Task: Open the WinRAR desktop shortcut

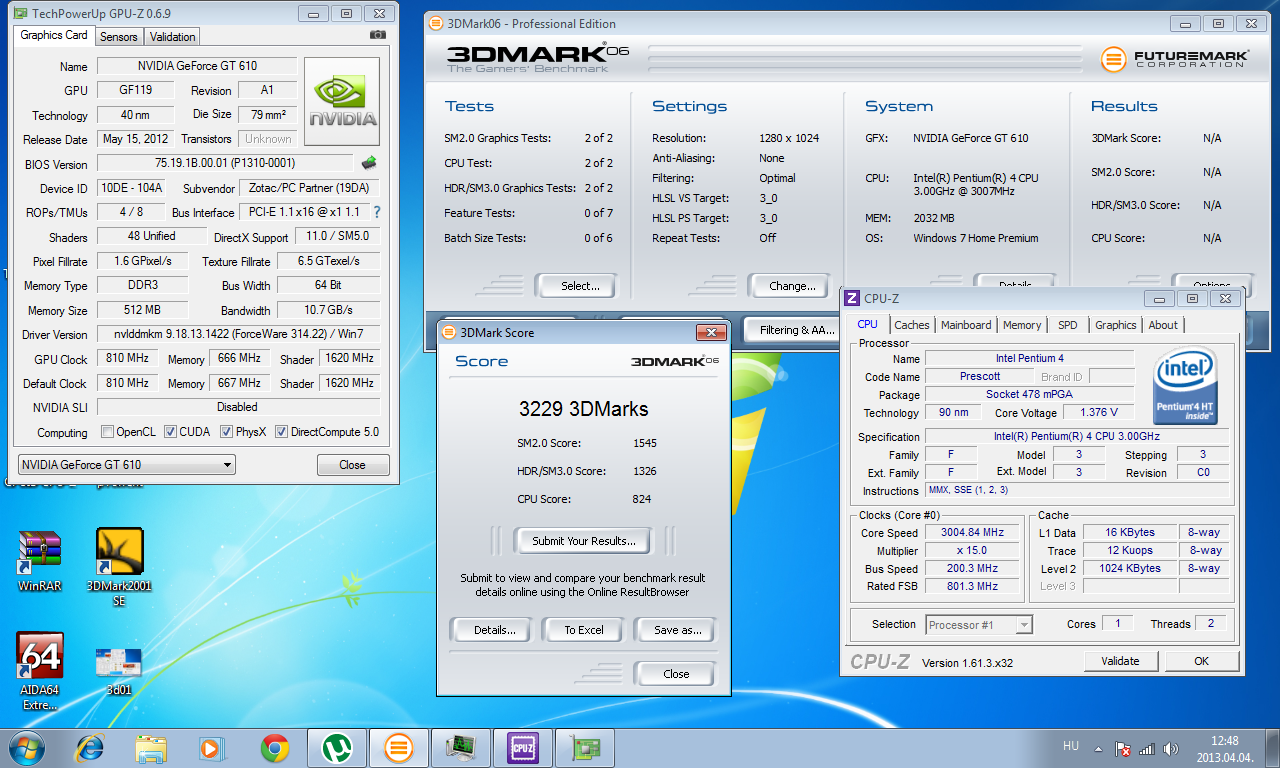Action: pos(40,561)
